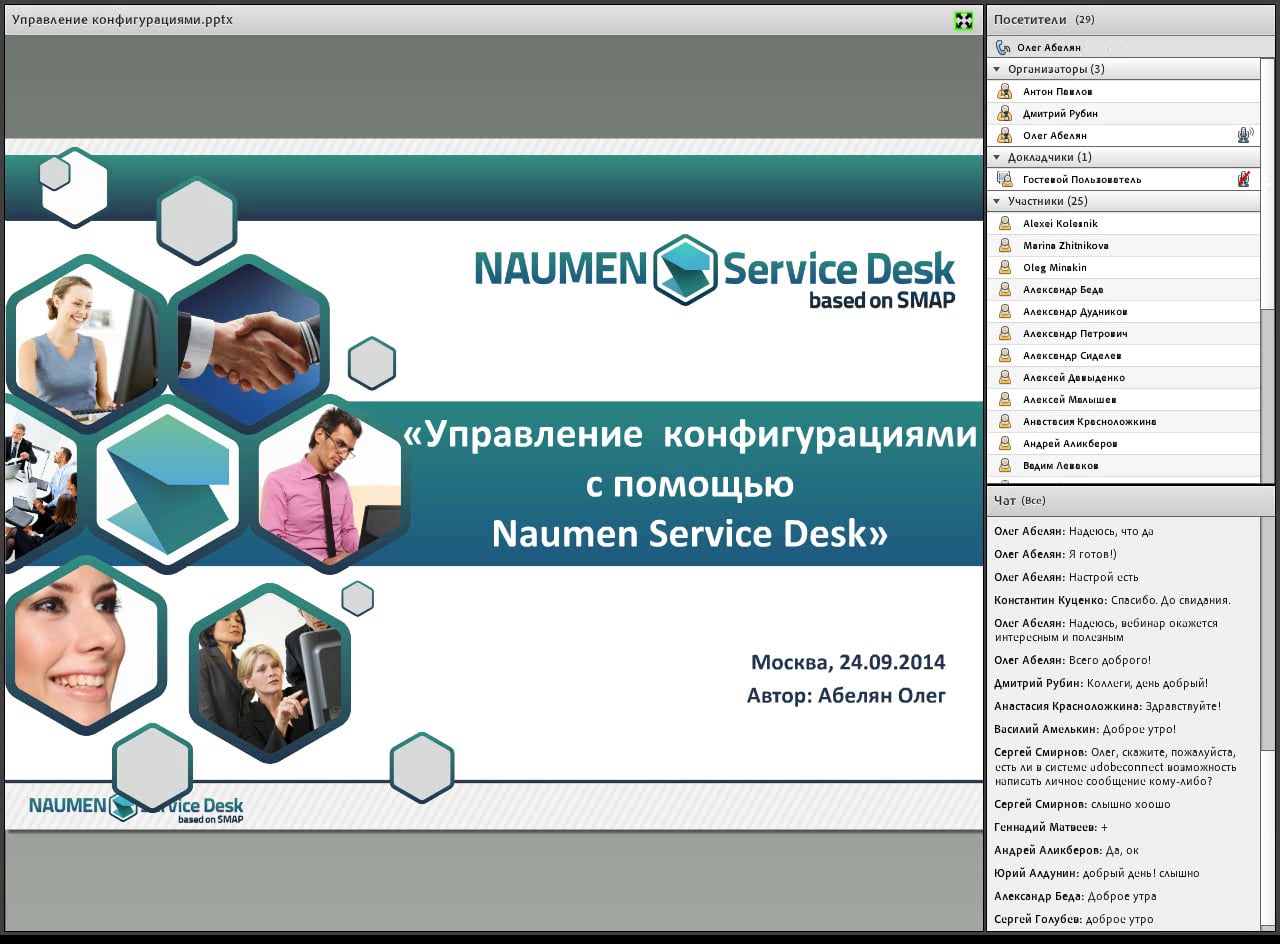Click participant icon next to Анастасия Красноложкина

click(x=1005, y=421)
